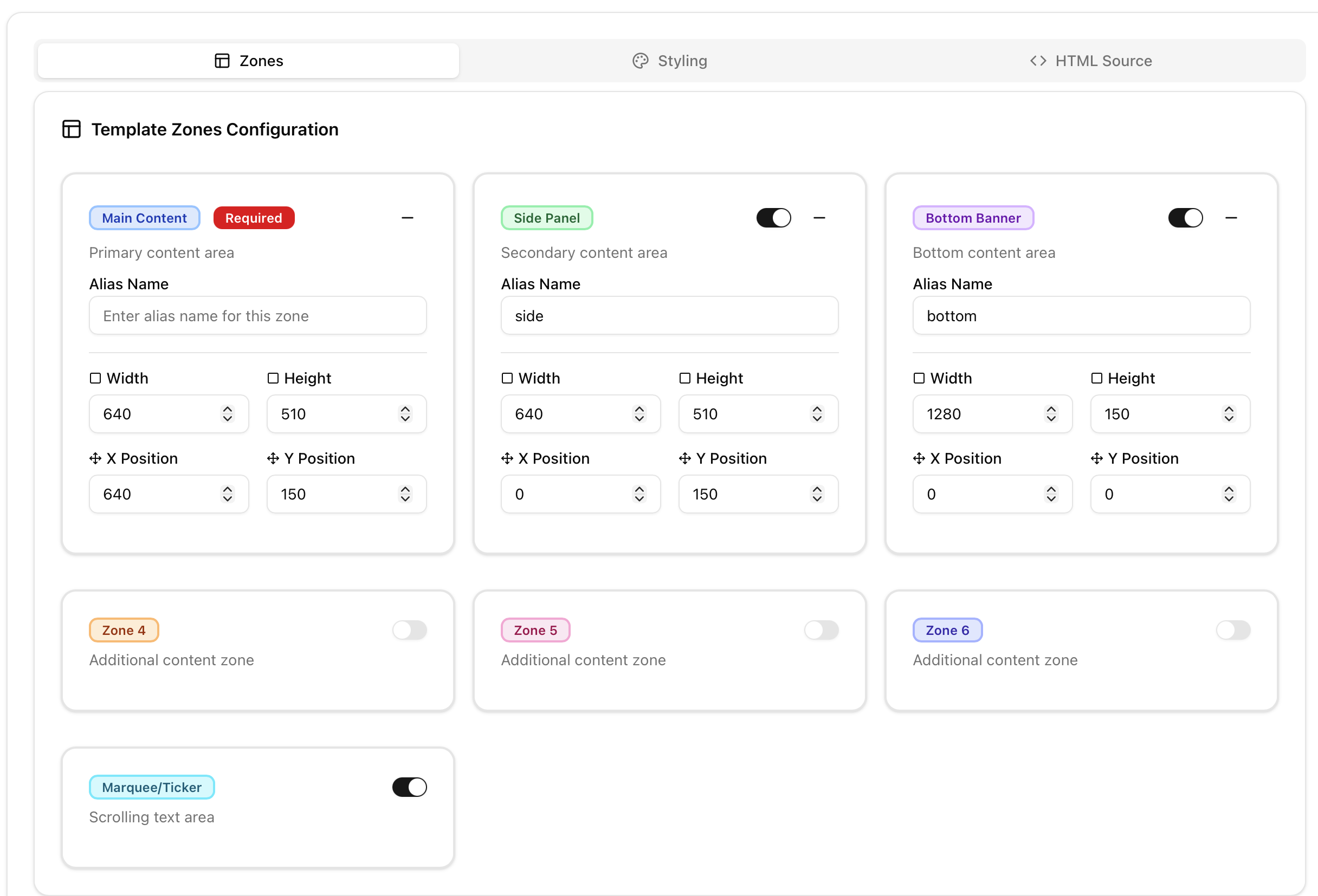Click Main Content Alias Name field
This screenshot has height=896, width=1318.
click(257, 316)
